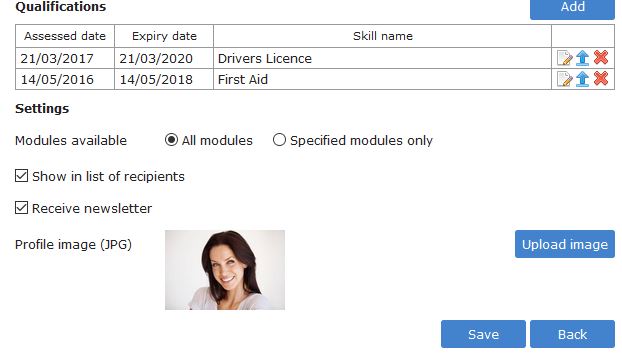The image size is (622, 361).
Task: Click the Skill name column header
Action: pos(382,36)
